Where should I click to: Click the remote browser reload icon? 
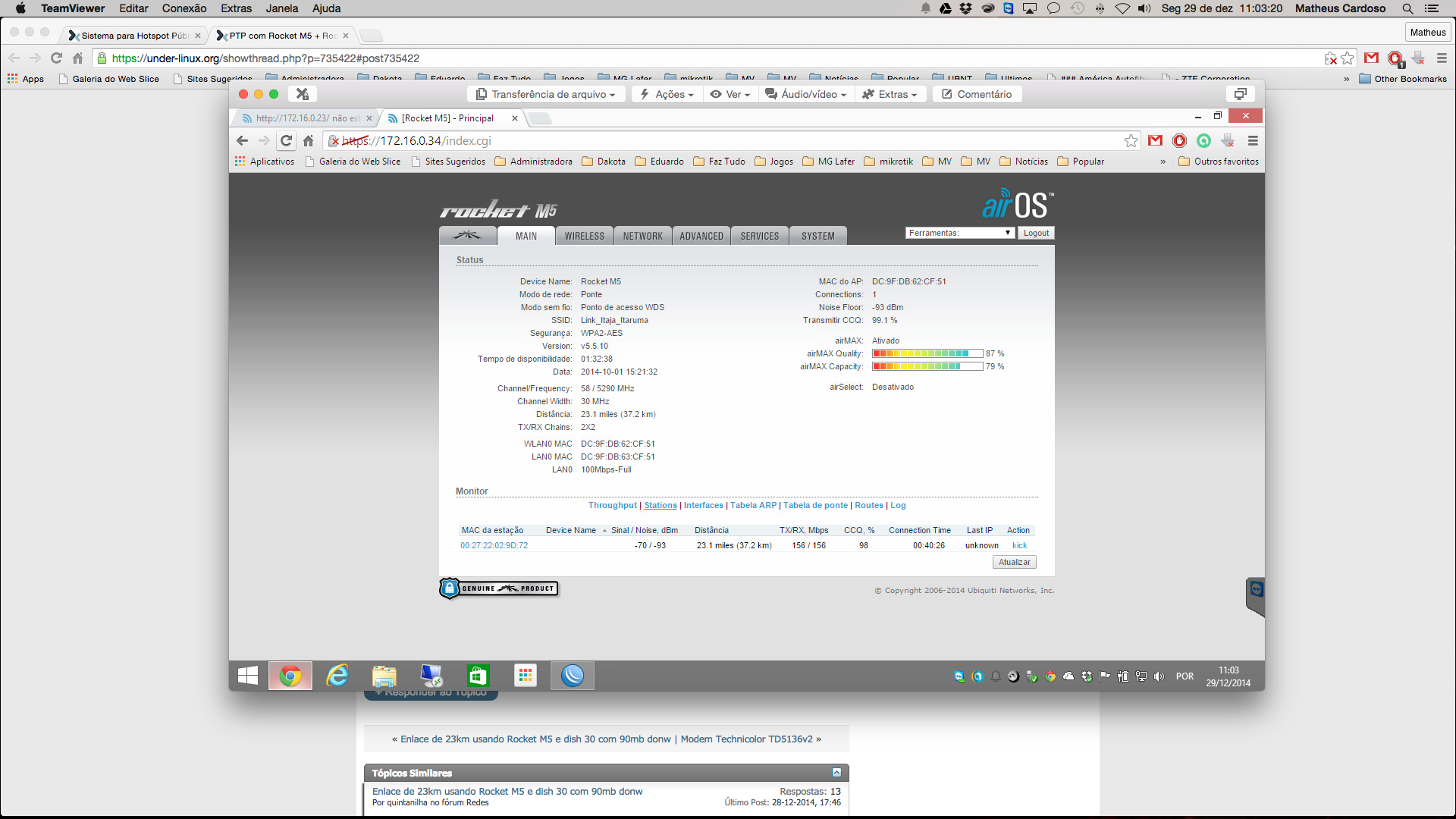pos(286,141)
